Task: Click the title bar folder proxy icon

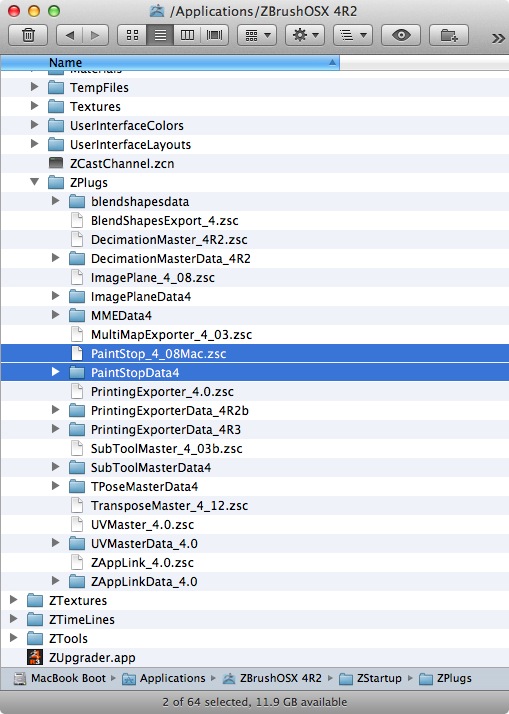Action: 157,11
